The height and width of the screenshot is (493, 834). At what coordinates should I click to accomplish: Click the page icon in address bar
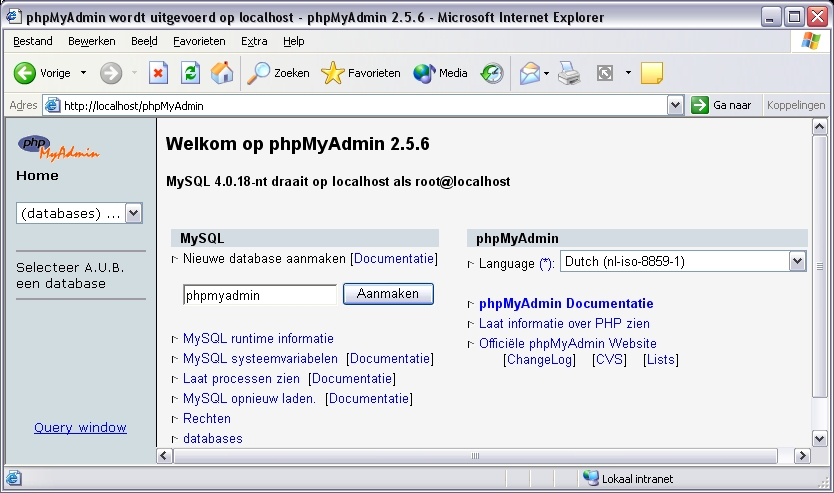pos(52,105)
